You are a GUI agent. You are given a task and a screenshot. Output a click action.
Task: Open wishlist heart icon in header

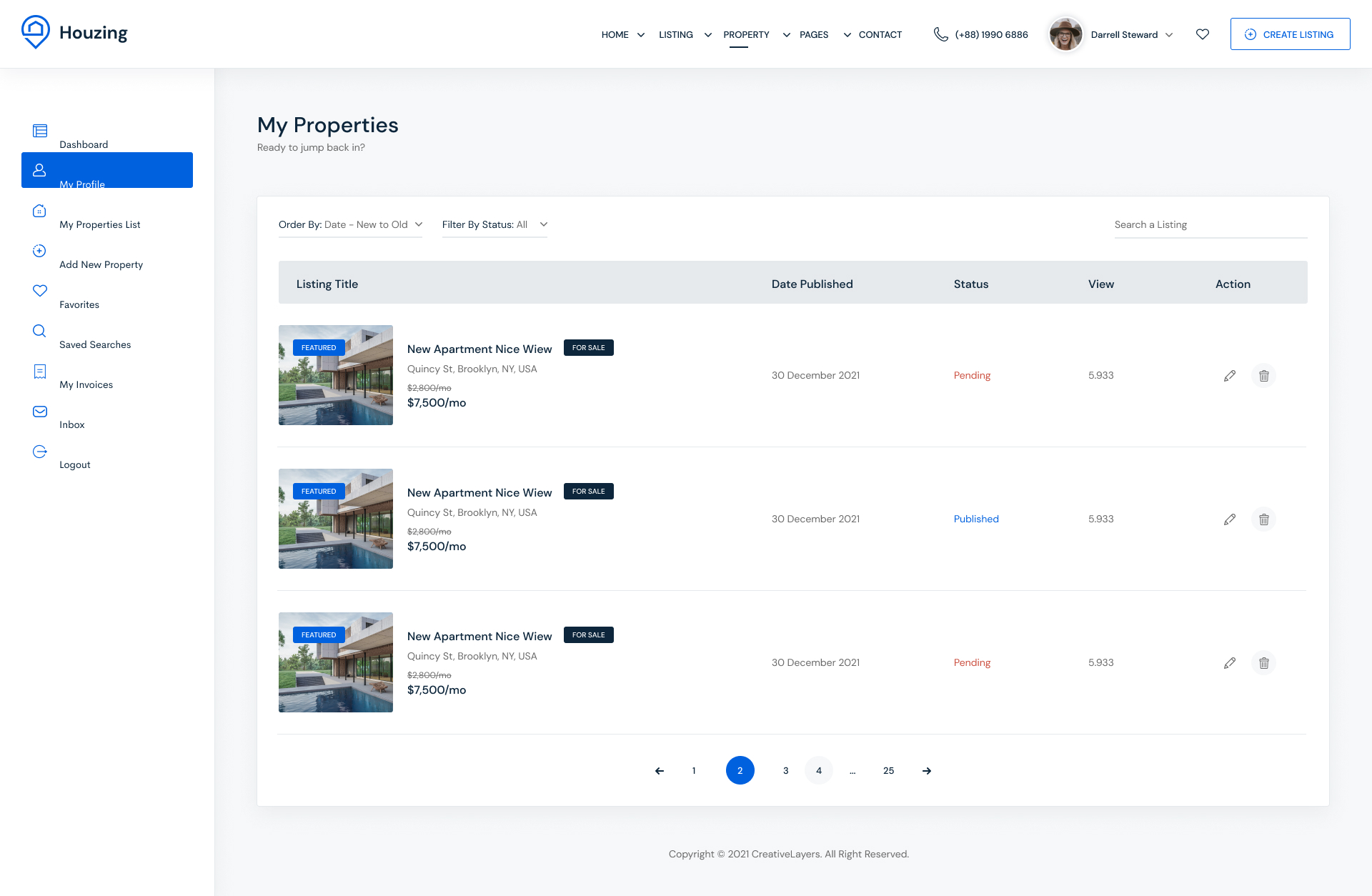coord(1203,34)
